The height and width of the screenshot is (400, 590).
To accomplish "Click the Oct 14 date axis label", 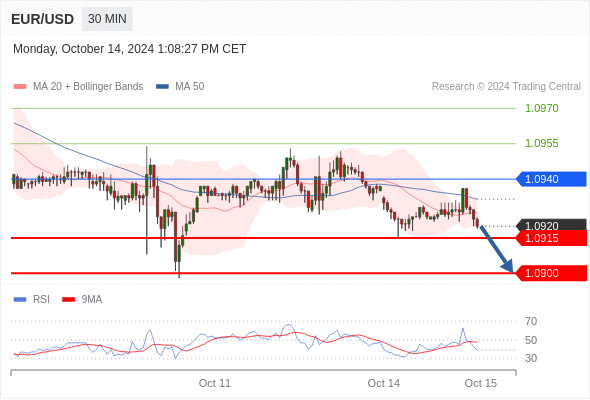I will (383, 383).
